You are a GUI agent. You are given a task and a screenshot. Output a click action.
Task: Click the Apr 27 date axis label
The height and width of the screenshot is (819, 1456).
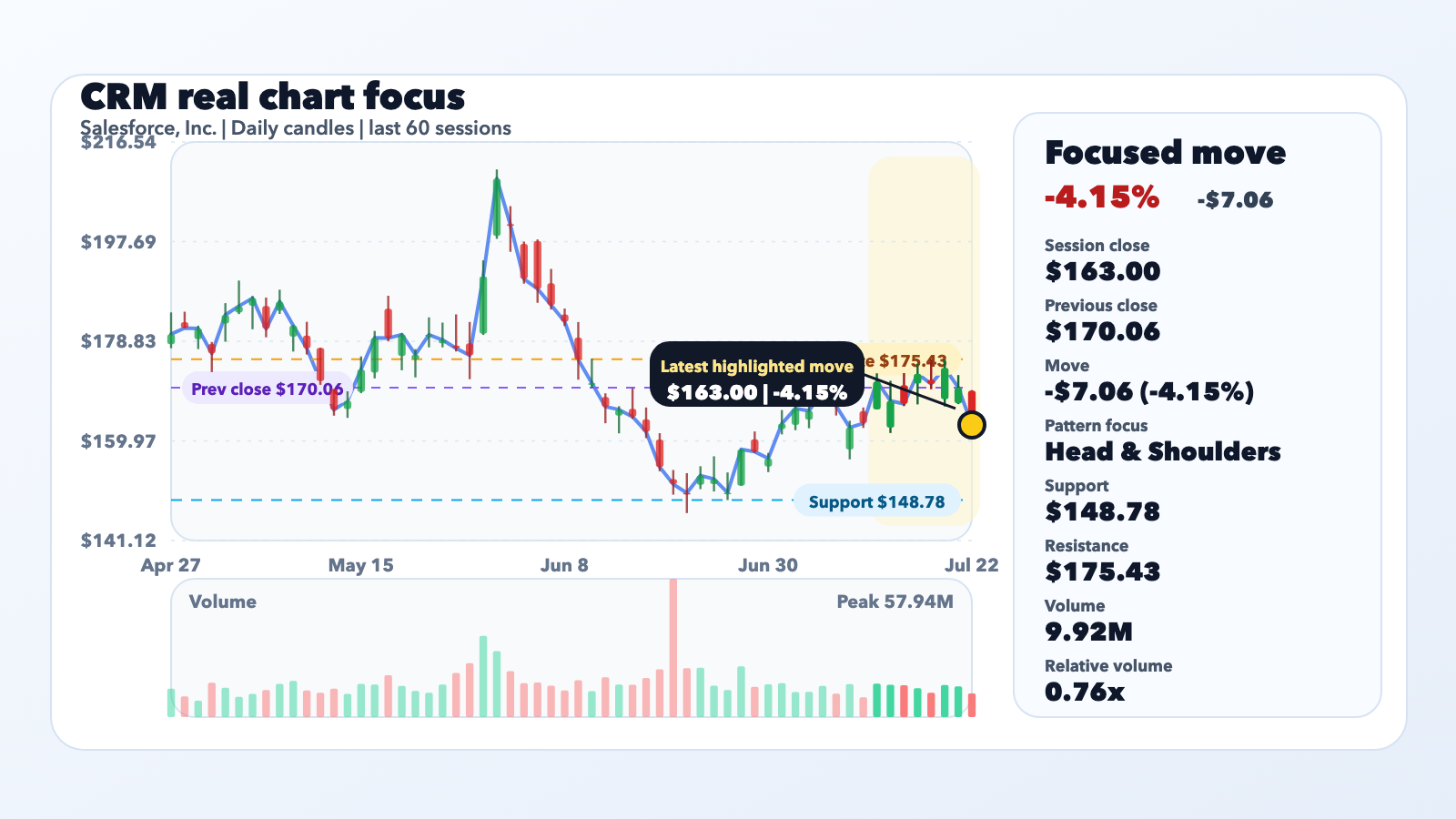click(171, 565)
